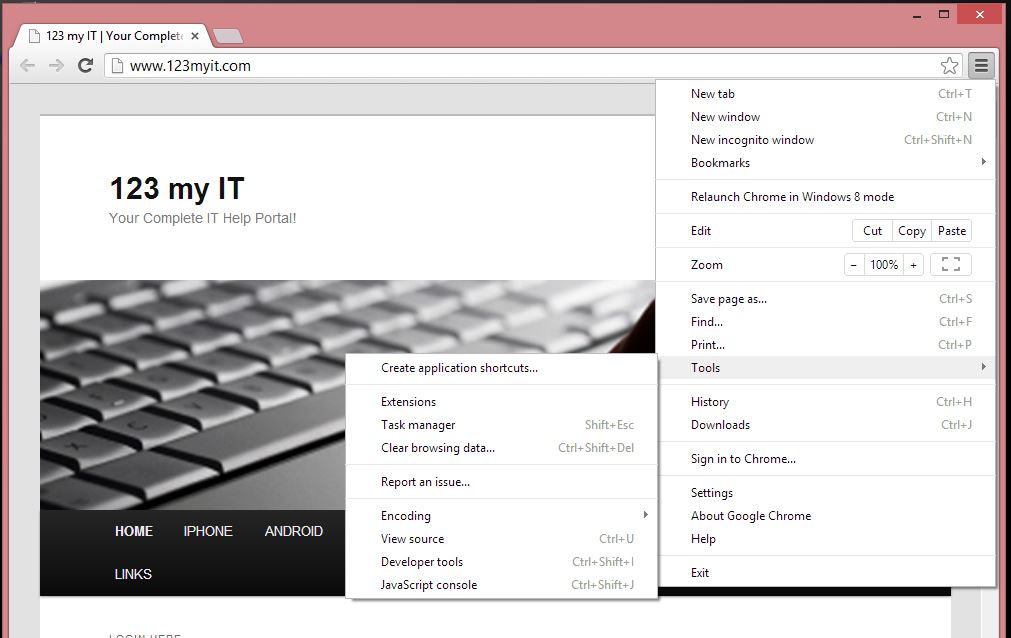Go to the IPHONE nav link
This screenshot has height=638, width=1011.
tap(208, 531)
